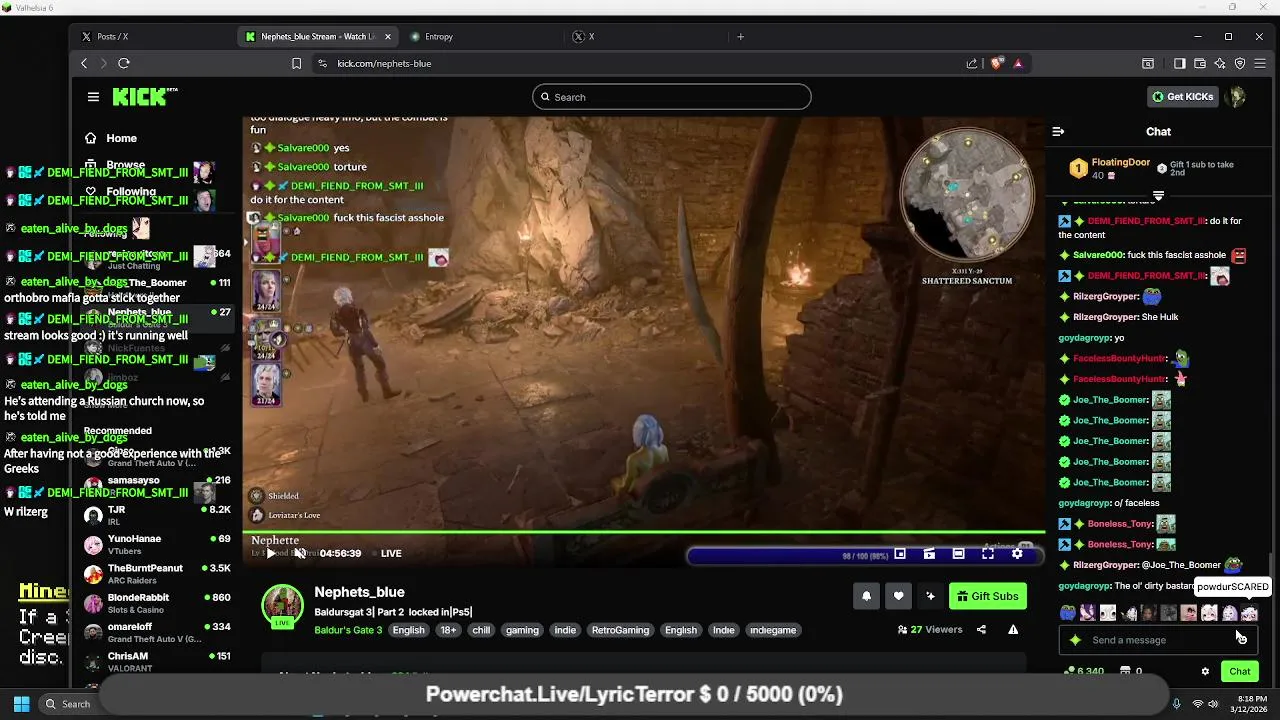This screenshot has width=1280, height=720.
Task: Toggle theater mode in the player
Action: (x=958, y=553)
